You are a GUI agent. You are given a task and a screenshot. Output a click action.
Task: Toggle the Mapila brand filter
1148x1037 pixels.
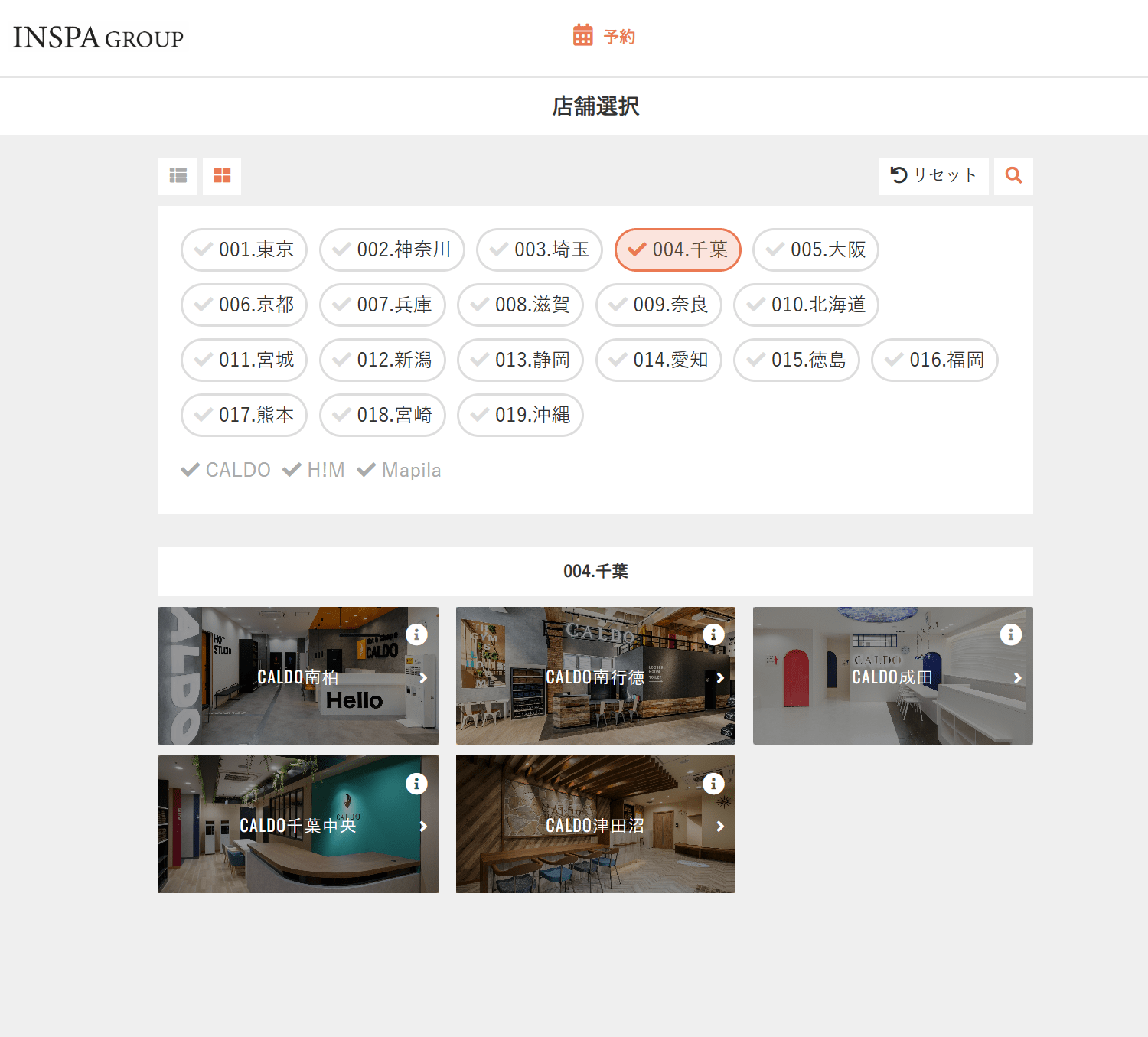point(400,470)
